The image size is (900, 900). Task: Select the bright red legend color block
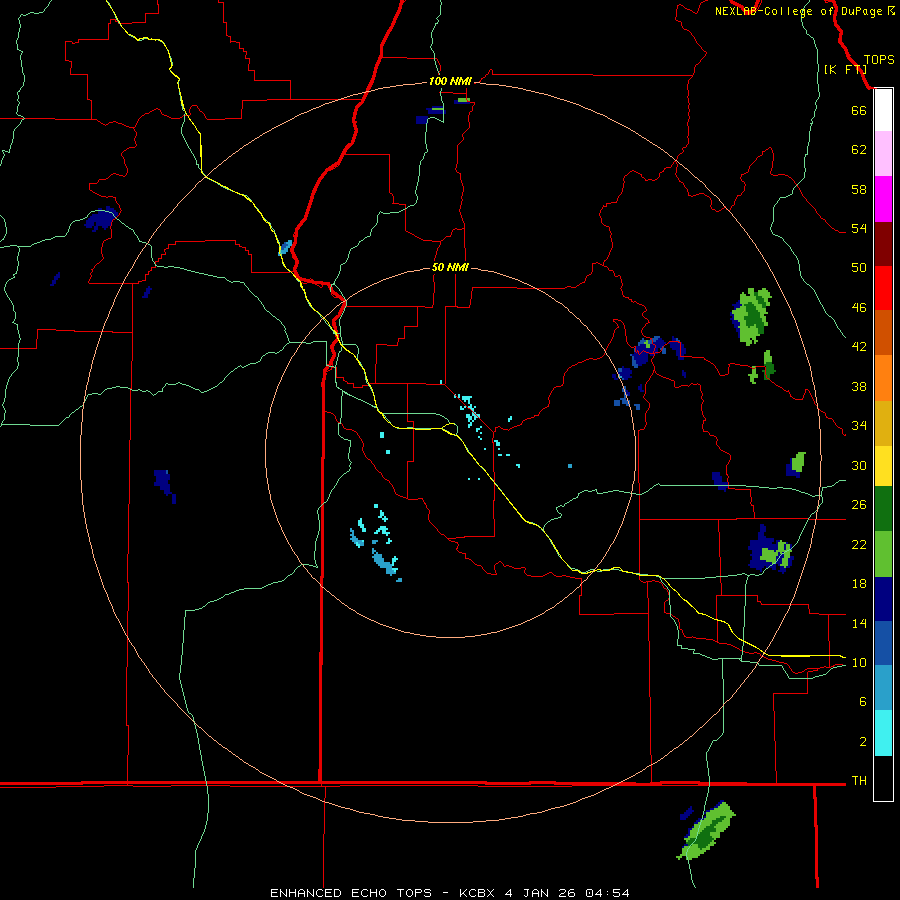click(883, 288)
